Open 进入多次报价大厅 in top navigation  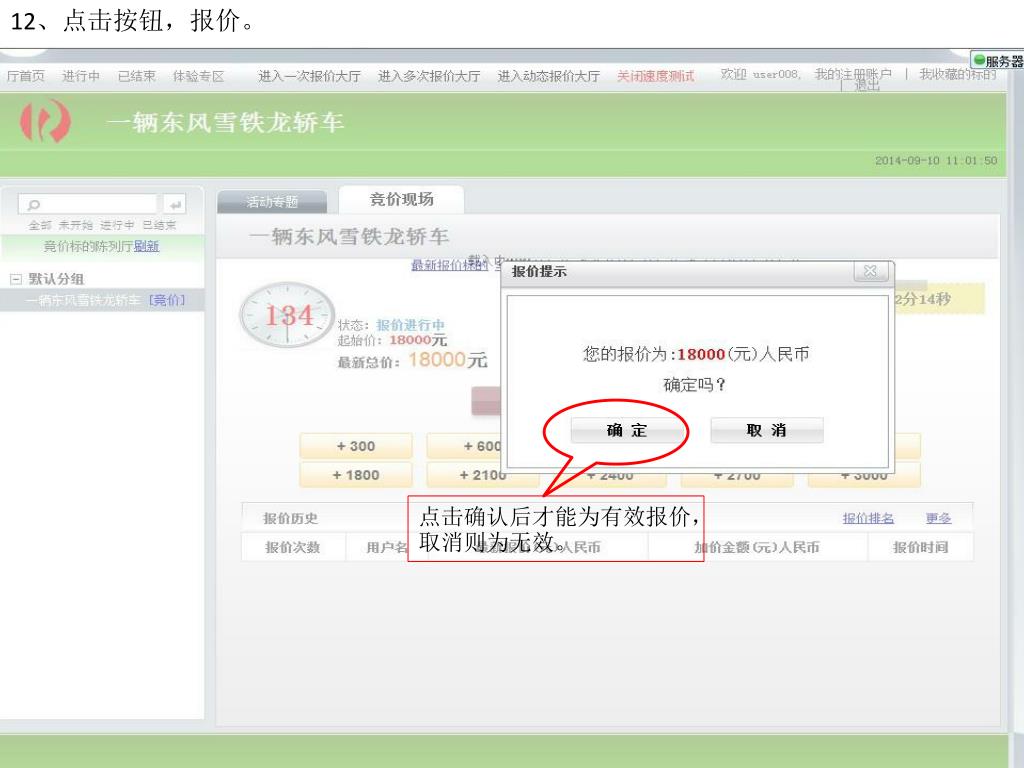(429, 76)
